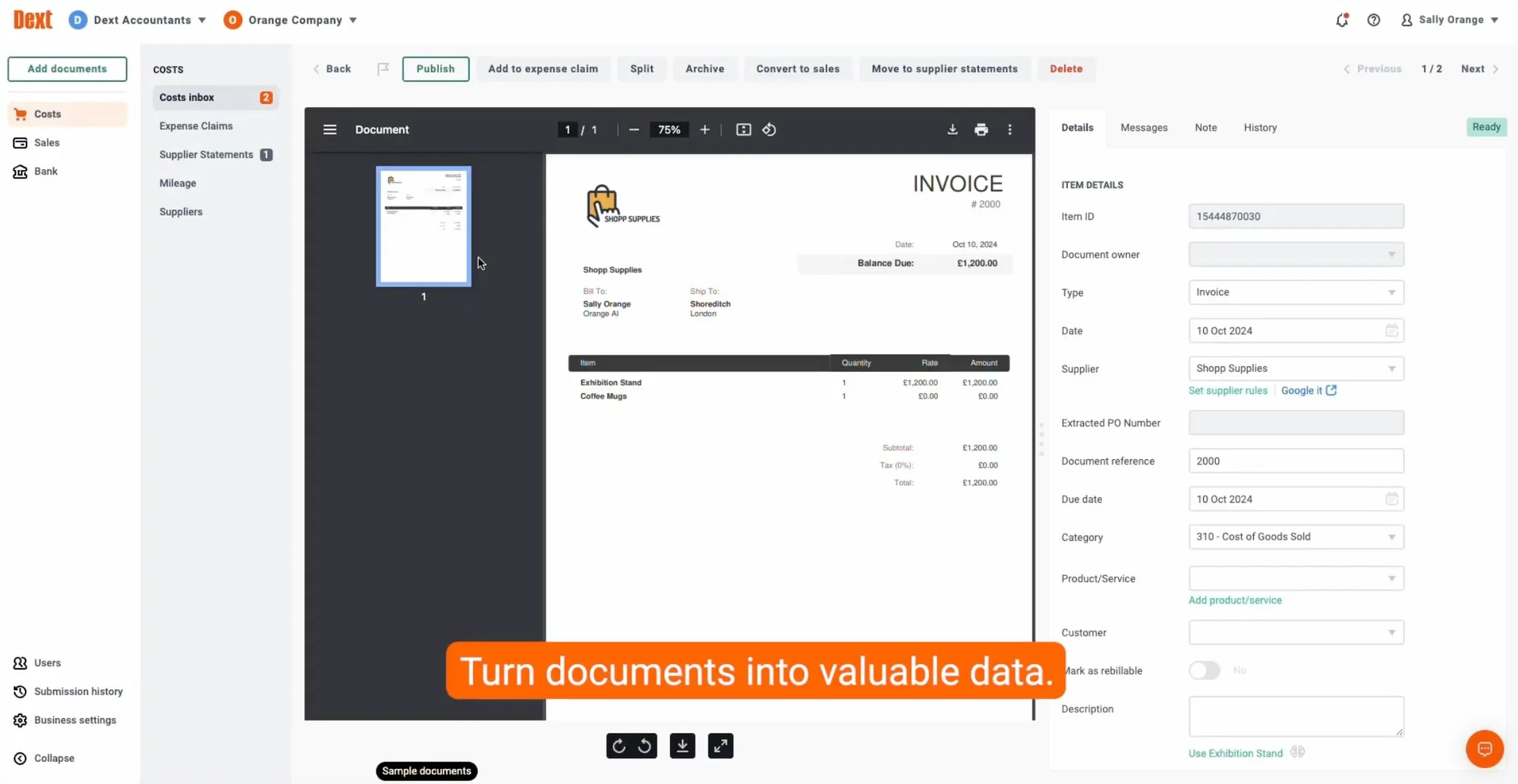Open the PDF viewer hamburger menu
The width and height of the screenshot is (1518, 784).
(x=329, y=130)
